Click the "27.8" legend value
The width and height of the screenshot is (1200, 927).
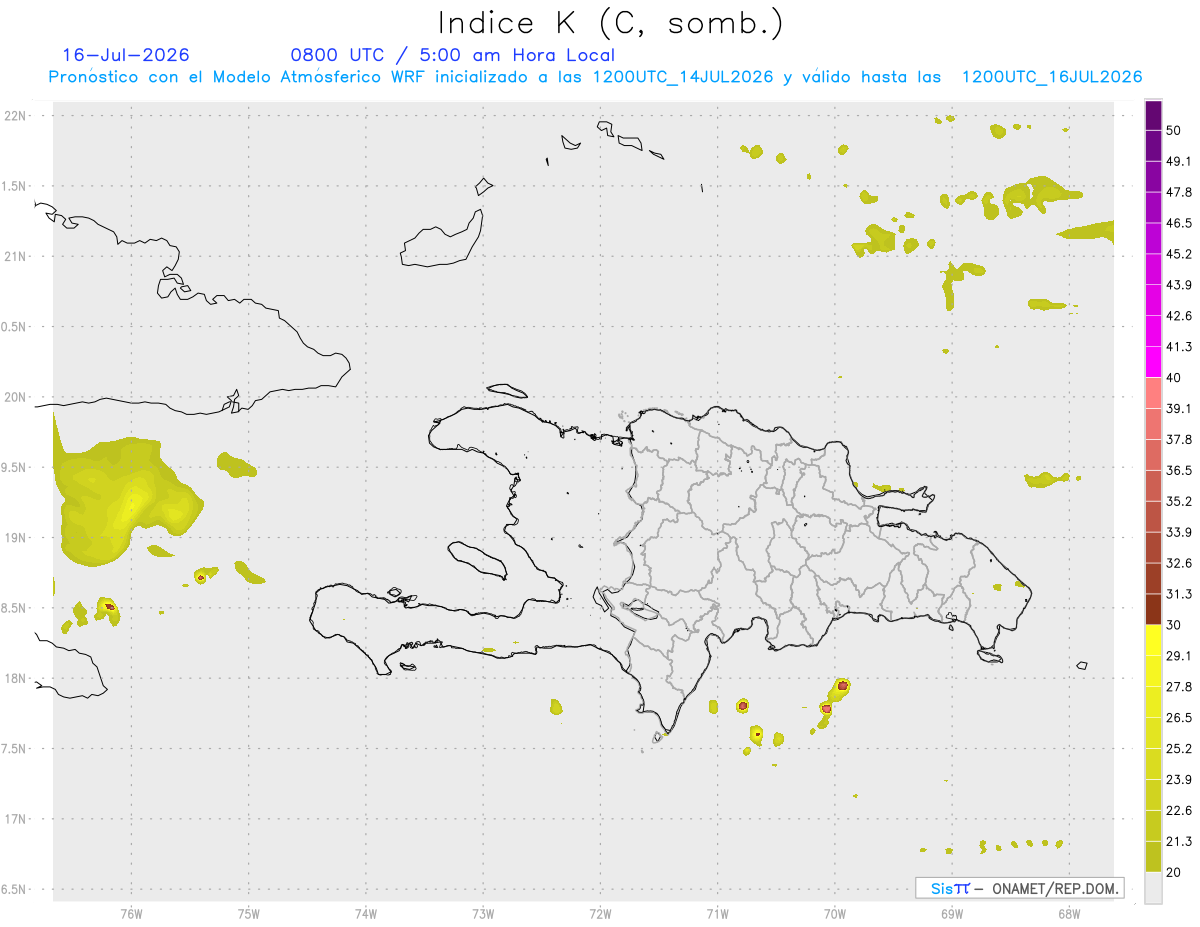pyautogui.click(x=1179, y=687)
